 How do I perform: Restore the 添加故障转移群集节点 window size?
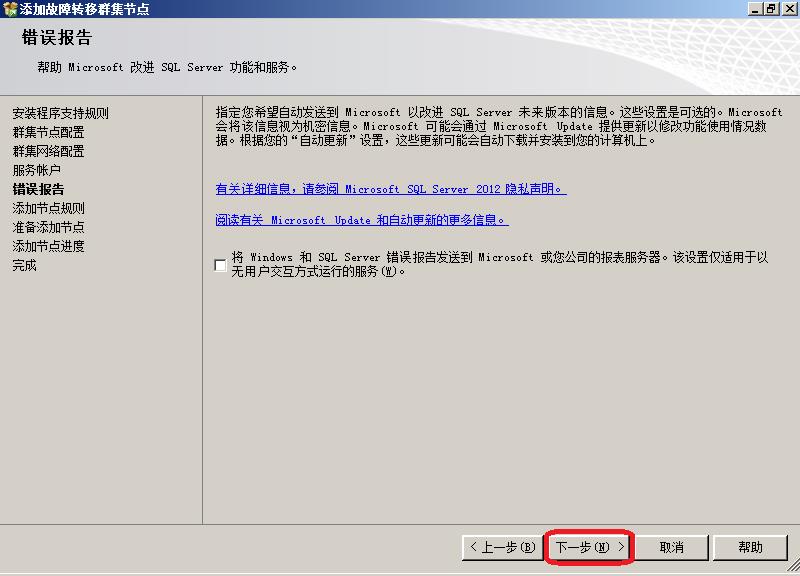770,9
